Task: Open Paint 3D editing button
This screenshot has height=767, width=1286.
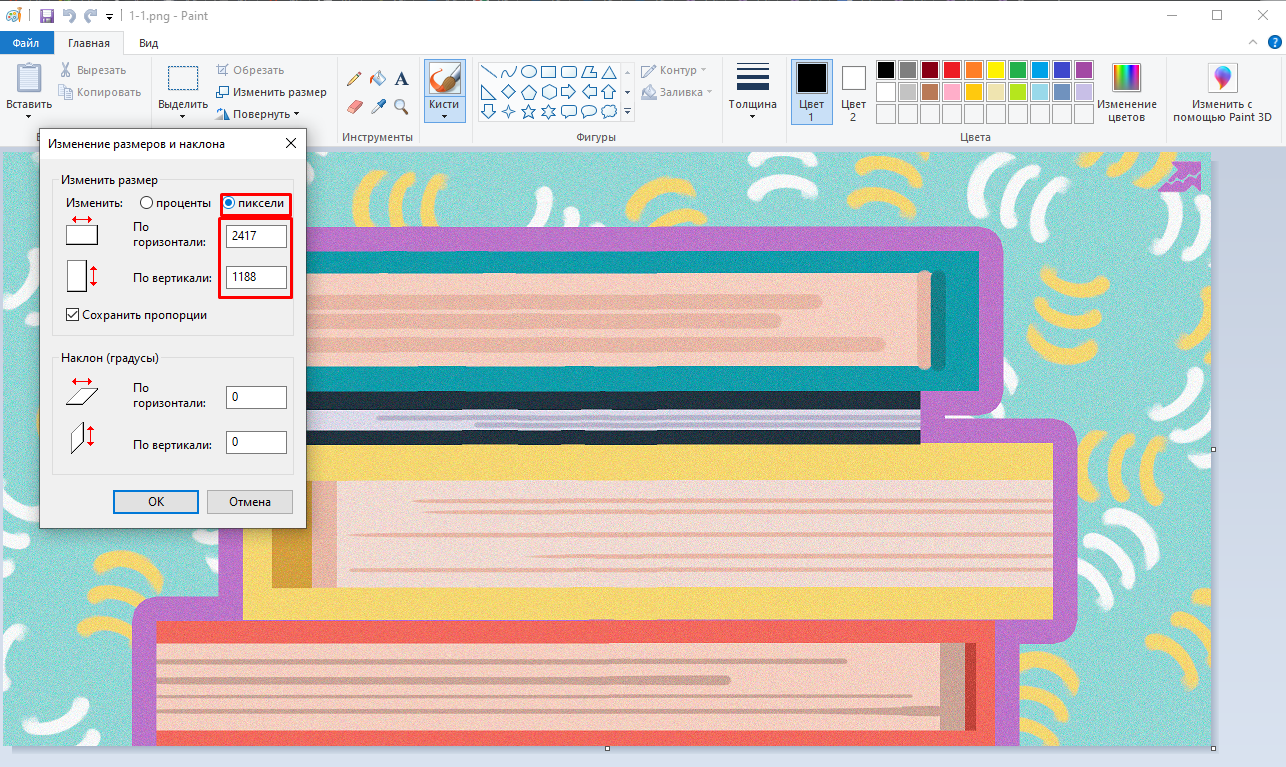Action: (1221, 92)
